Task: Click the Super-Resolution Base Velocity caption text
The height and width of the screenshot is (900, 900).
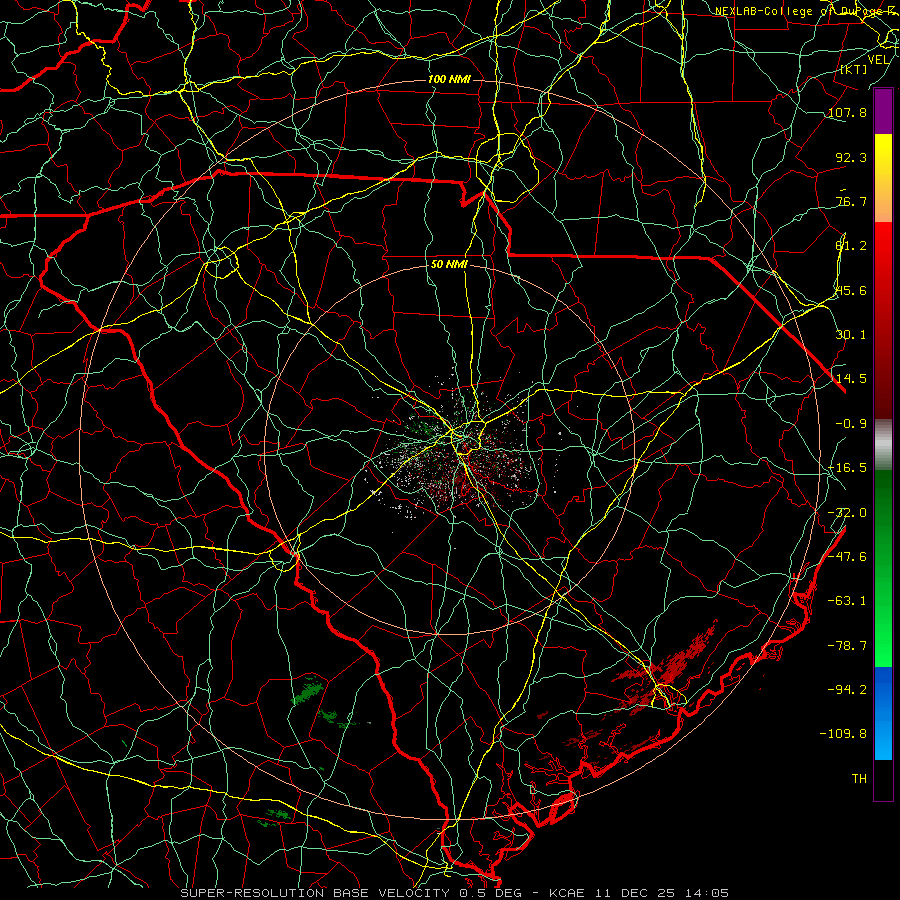Action: pos(455,893)
